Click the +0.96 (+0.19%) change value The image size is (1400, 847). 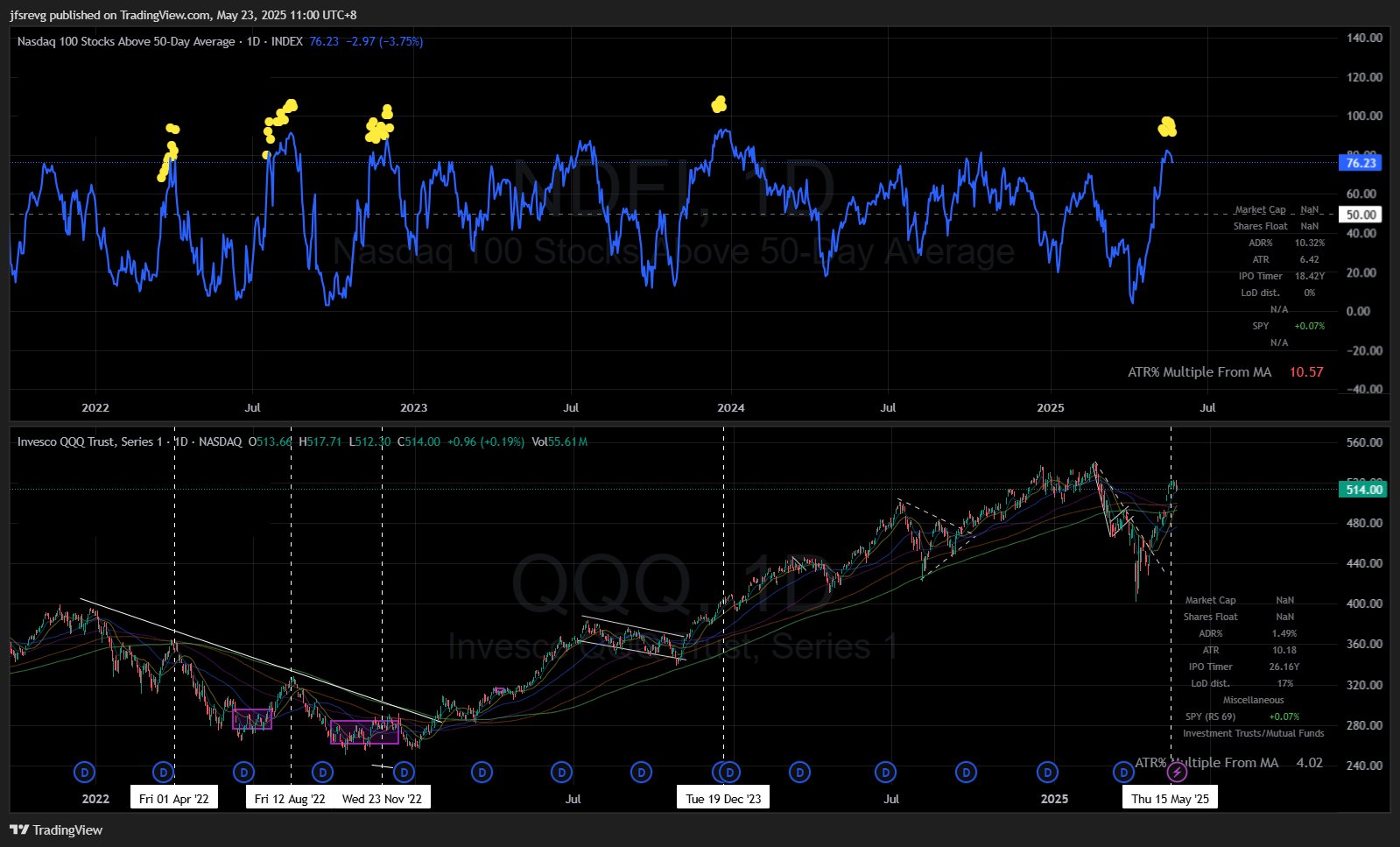pos(486,441)
